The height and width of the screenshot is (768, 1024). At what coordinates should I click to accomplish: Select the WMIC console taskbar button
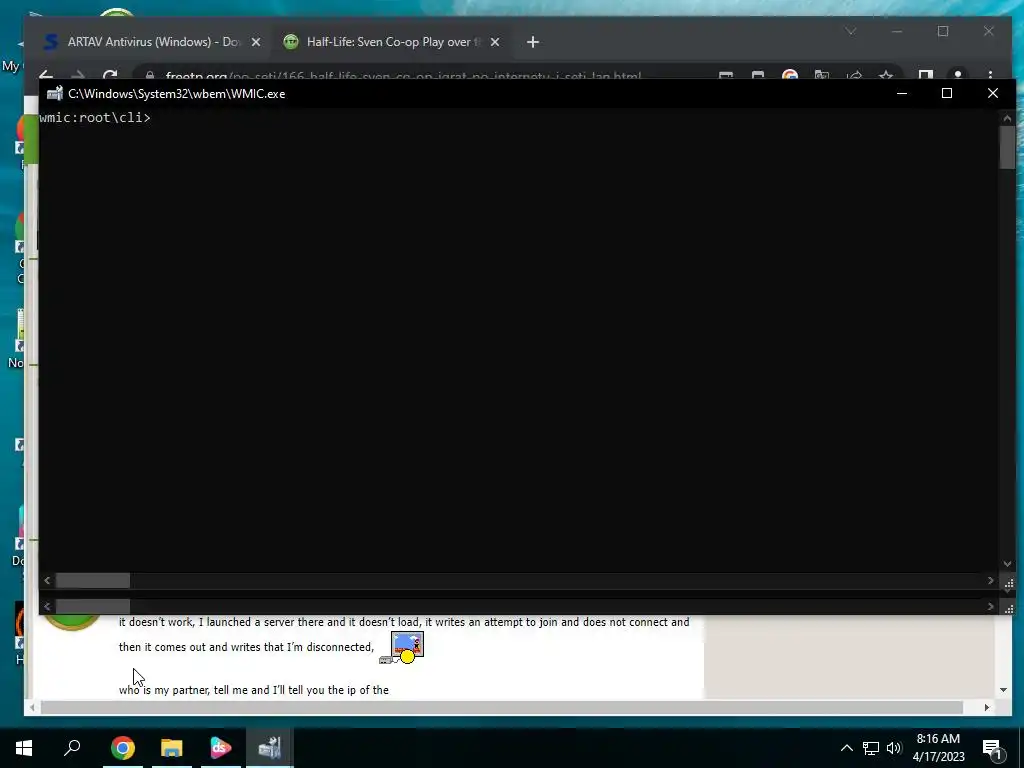270,748
